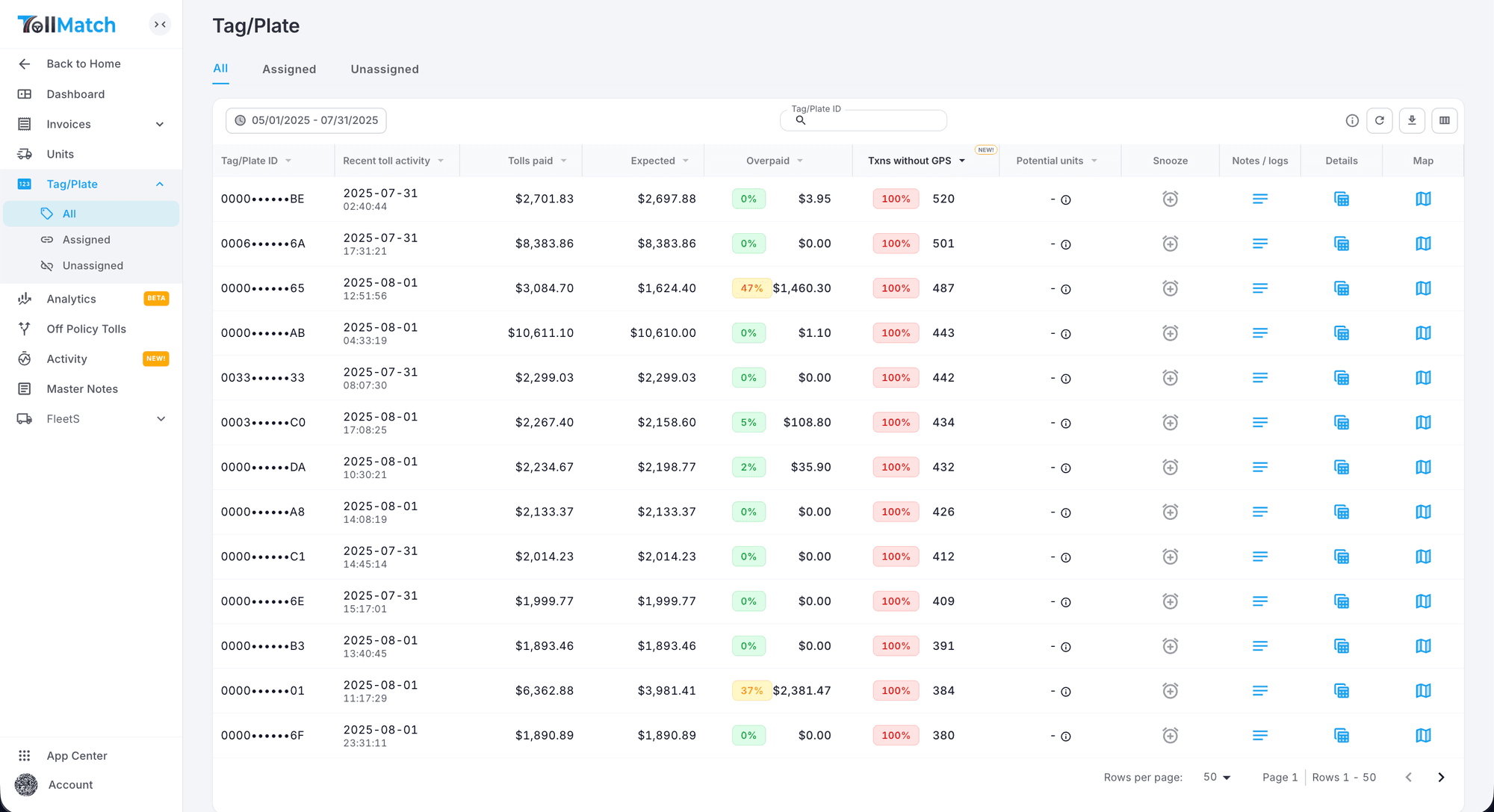The width and height of the screenshot is (1494, 812).
Task: Snooze the 0000••••••6E row
Action: (x=1171, y=601)
